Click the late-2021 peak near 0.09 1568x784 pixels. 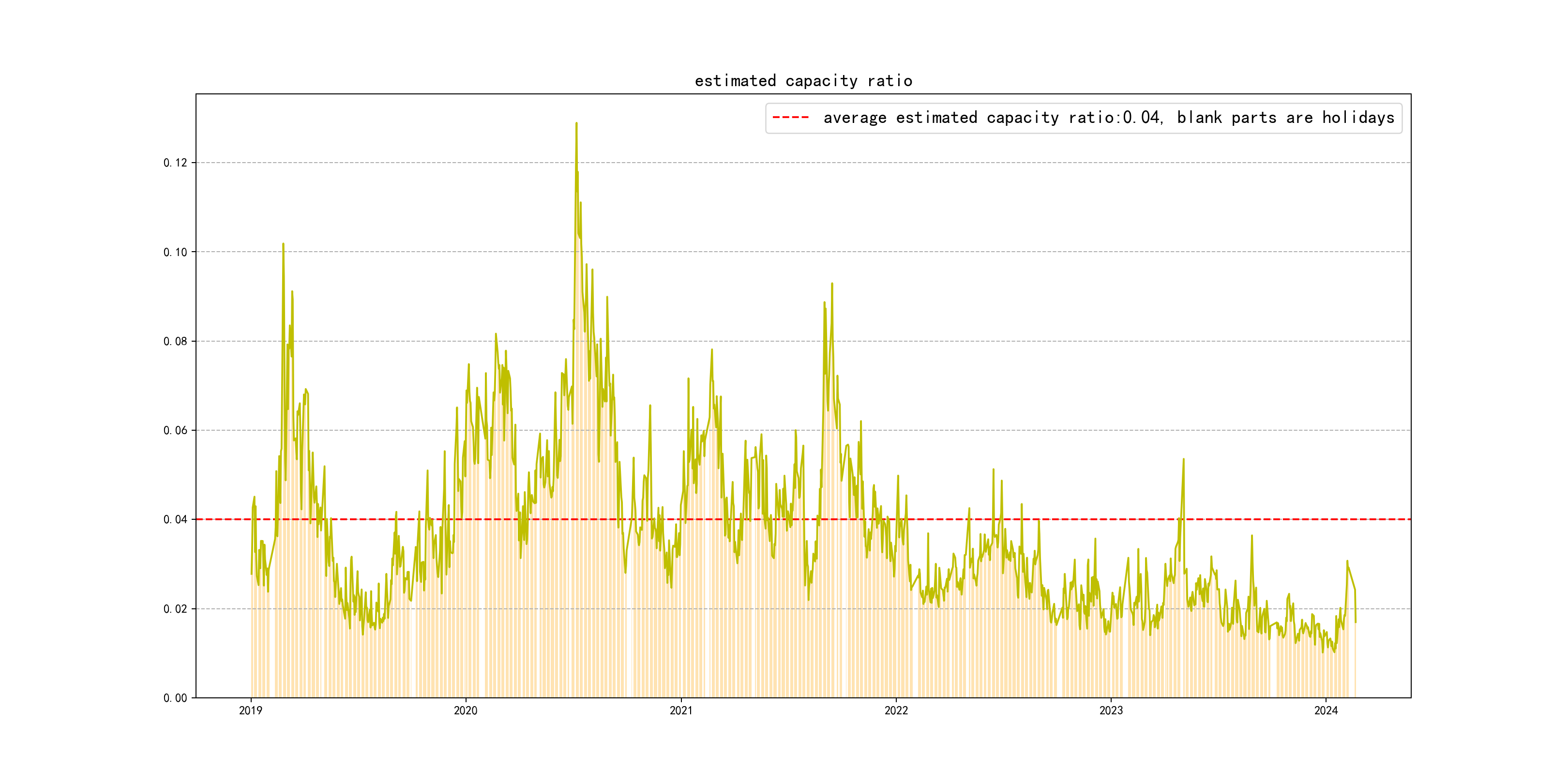pyautogui.click(x=831, y=284)
